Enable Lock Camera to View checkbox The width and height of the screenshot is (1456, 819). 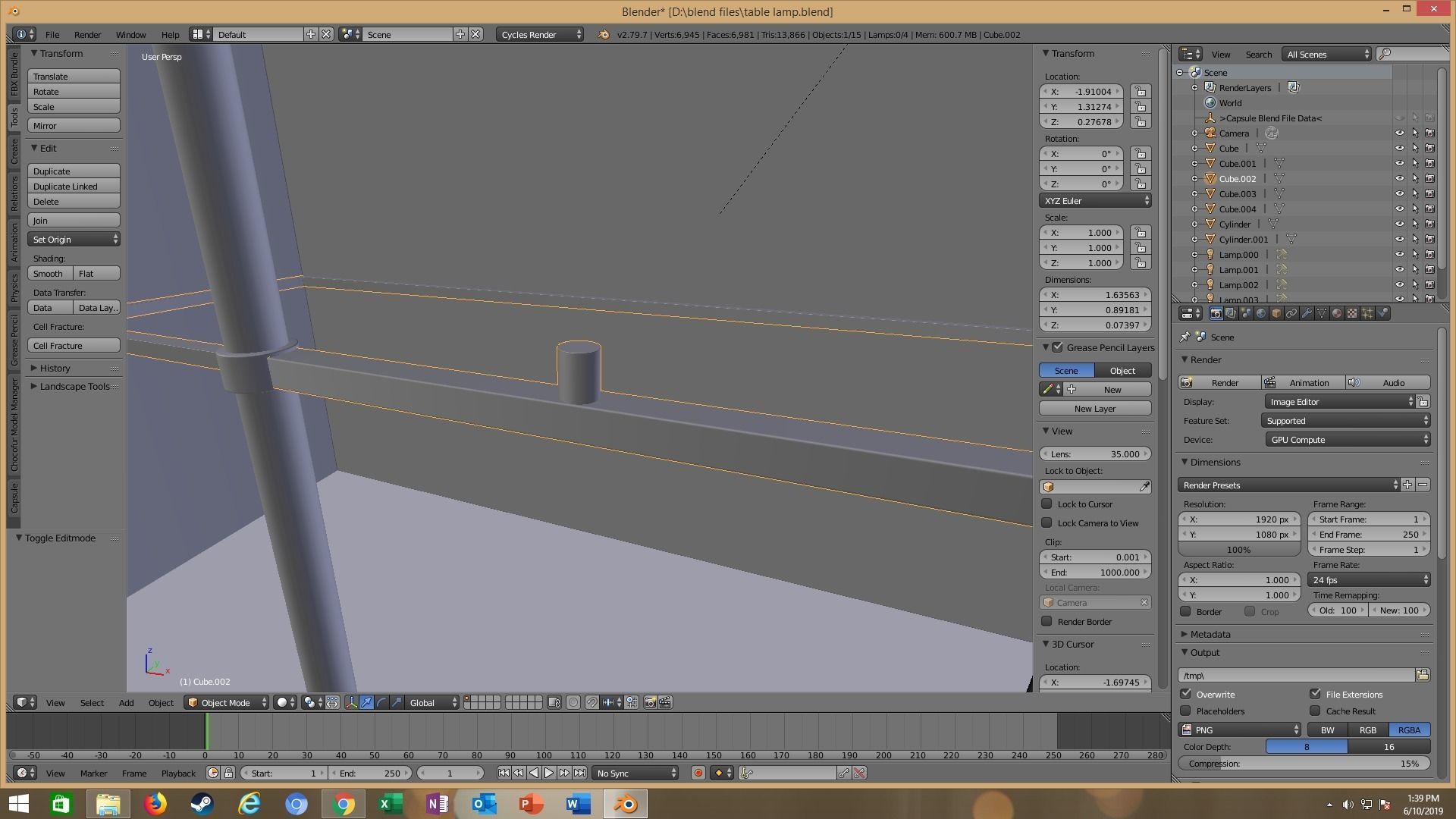click(x=1047, y=522)
